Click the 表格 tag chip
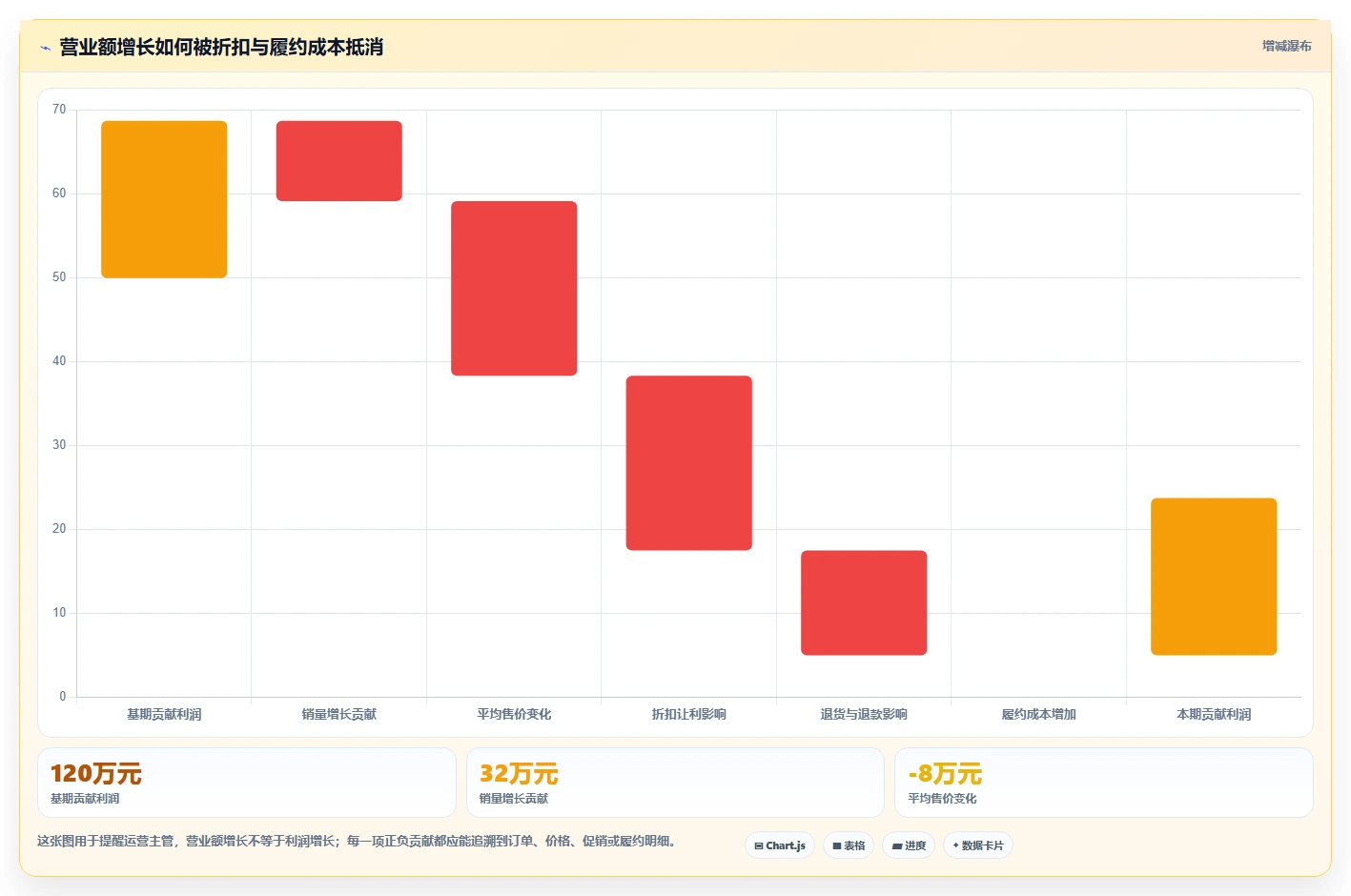Image resolution: width=1351 pixels, height=896 pixels. coord(849,845)
